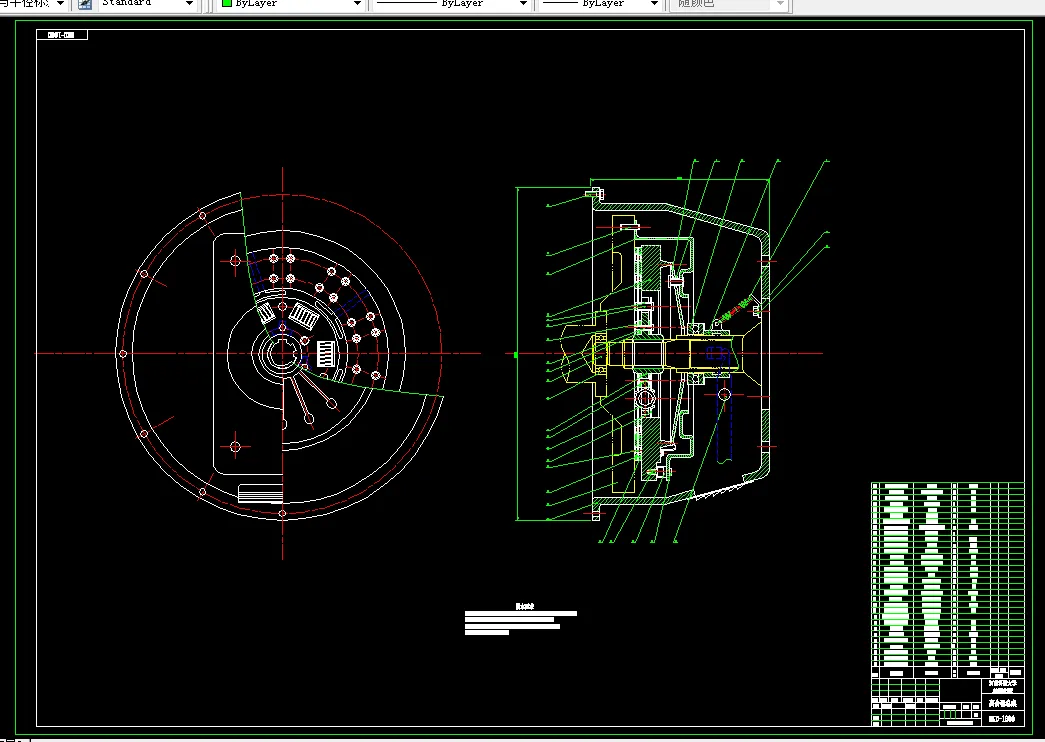Select the parts list table

click(948, 579)
